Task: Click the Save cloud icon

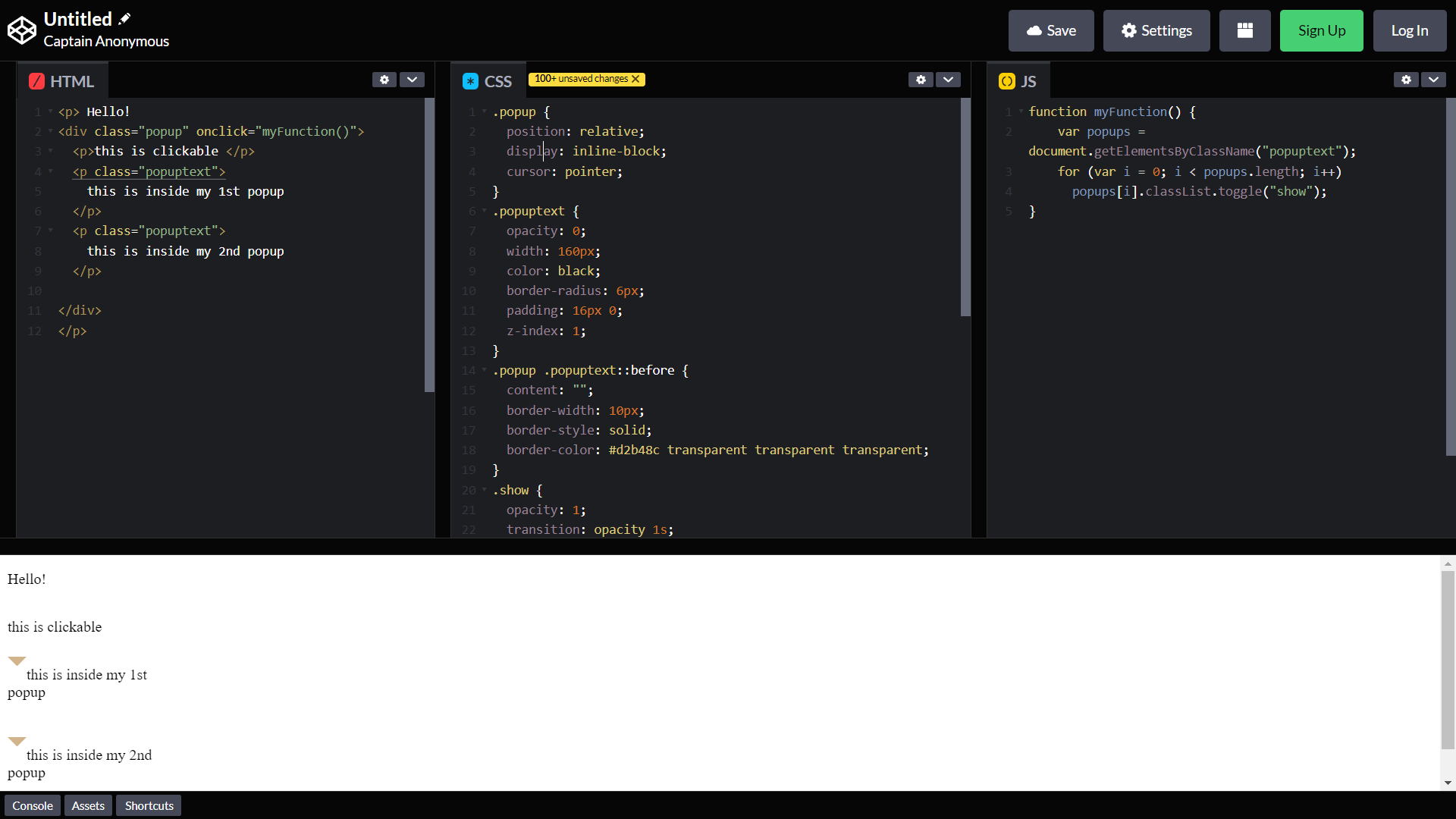Action: [1033, 30]
